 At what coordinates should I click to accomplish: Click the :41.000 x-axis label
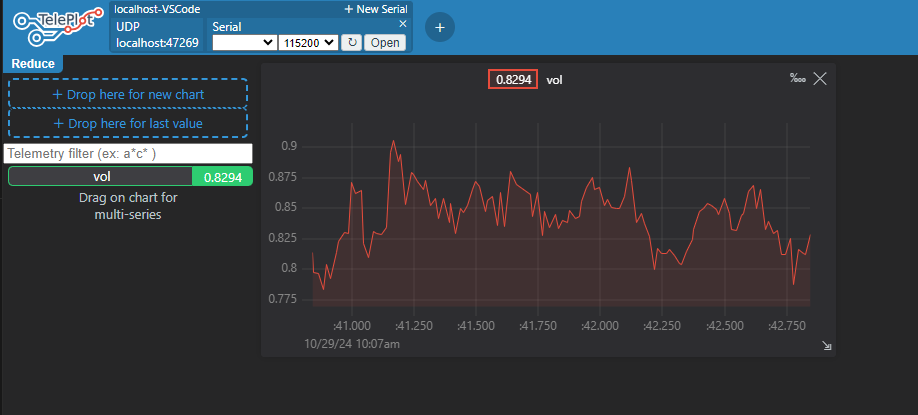(x=352, y=326)
